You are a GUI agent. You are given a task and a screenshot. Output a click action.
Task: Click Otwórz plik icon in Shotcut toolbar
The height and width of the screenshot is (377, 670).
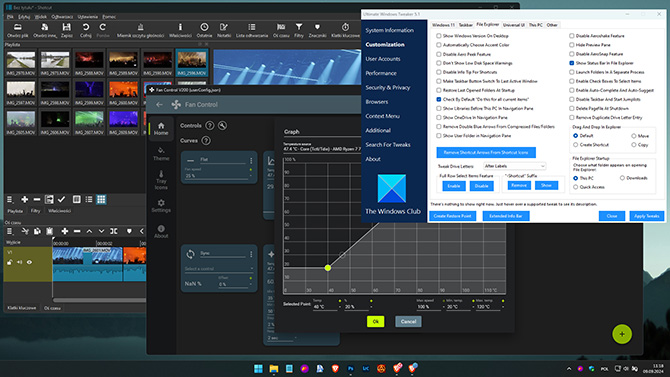[18, 27]
